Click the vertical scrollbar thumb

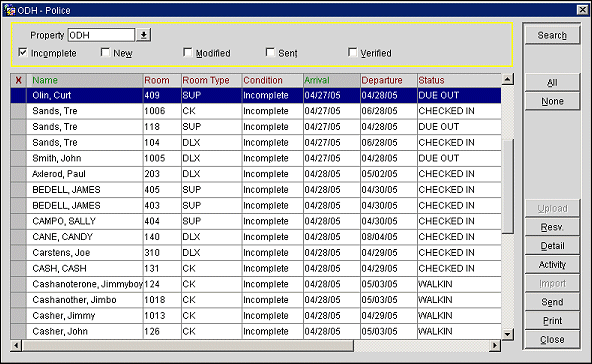point(507,186)
